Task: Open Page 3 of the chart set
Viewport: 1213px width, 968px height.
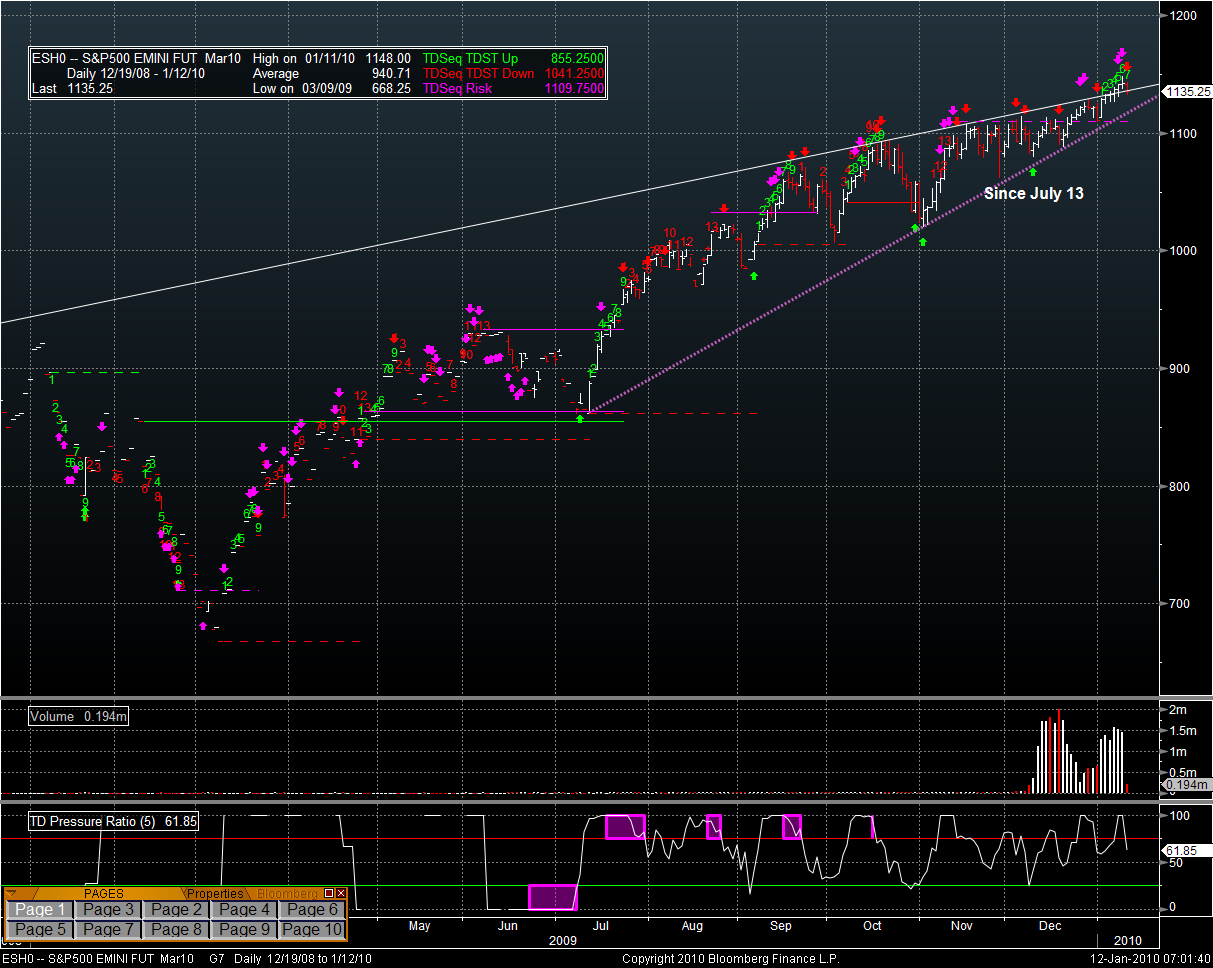Action: 108,909
